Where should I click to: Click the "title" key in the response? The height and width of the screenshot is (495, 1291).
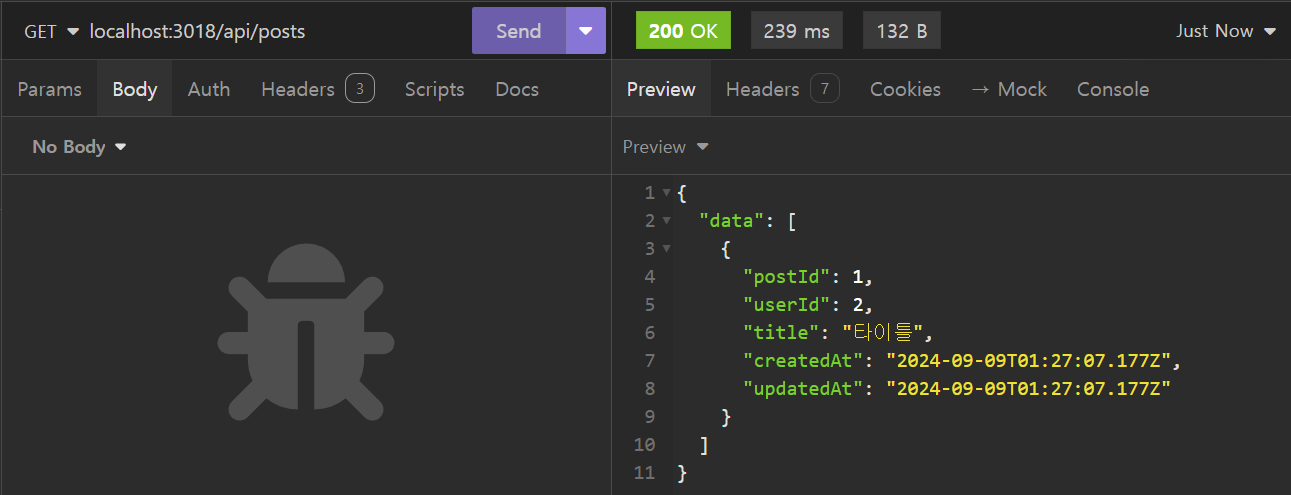click(x=781, y=332)
